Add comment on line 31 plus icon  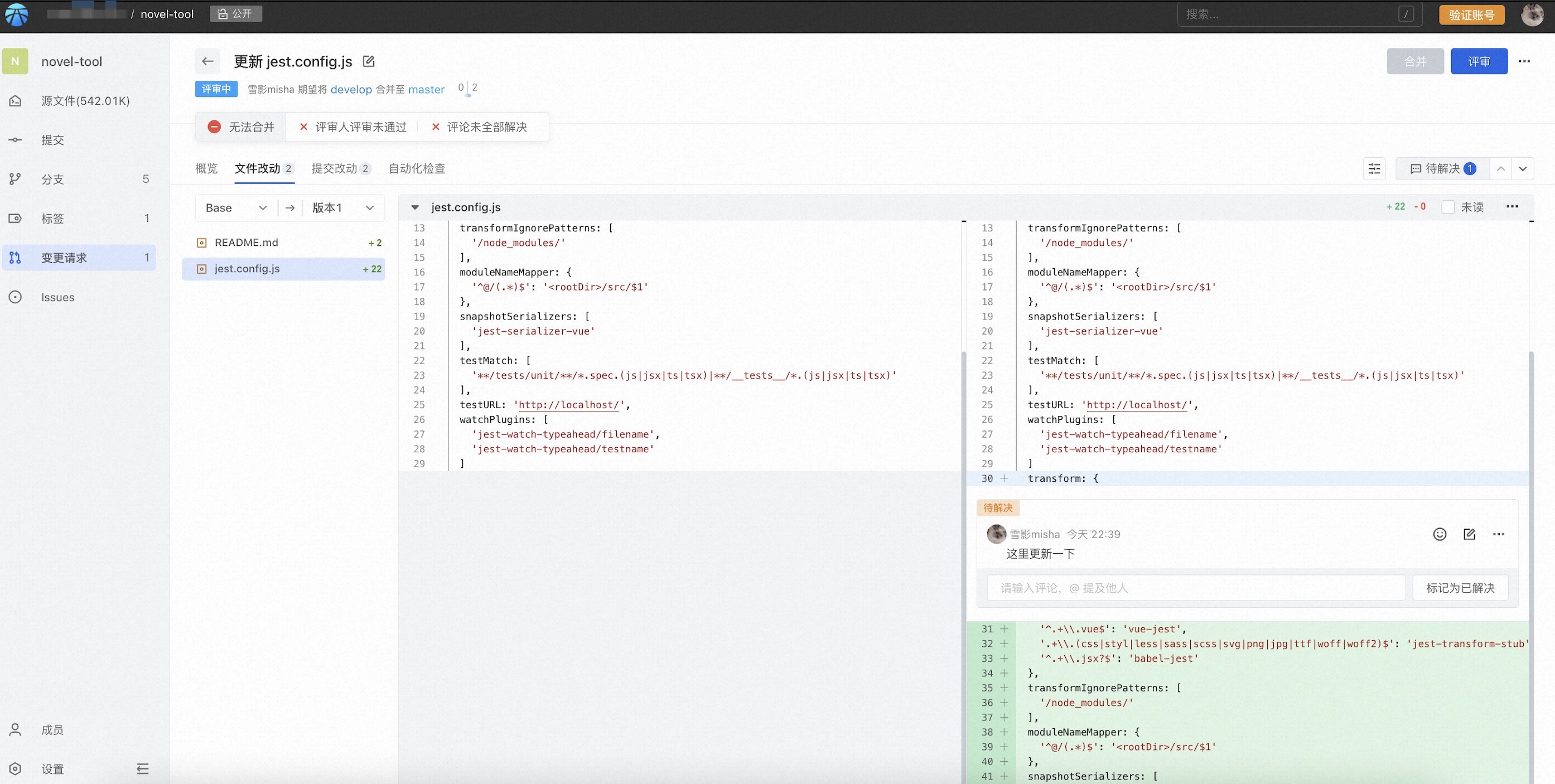(x=1004, y=629)
